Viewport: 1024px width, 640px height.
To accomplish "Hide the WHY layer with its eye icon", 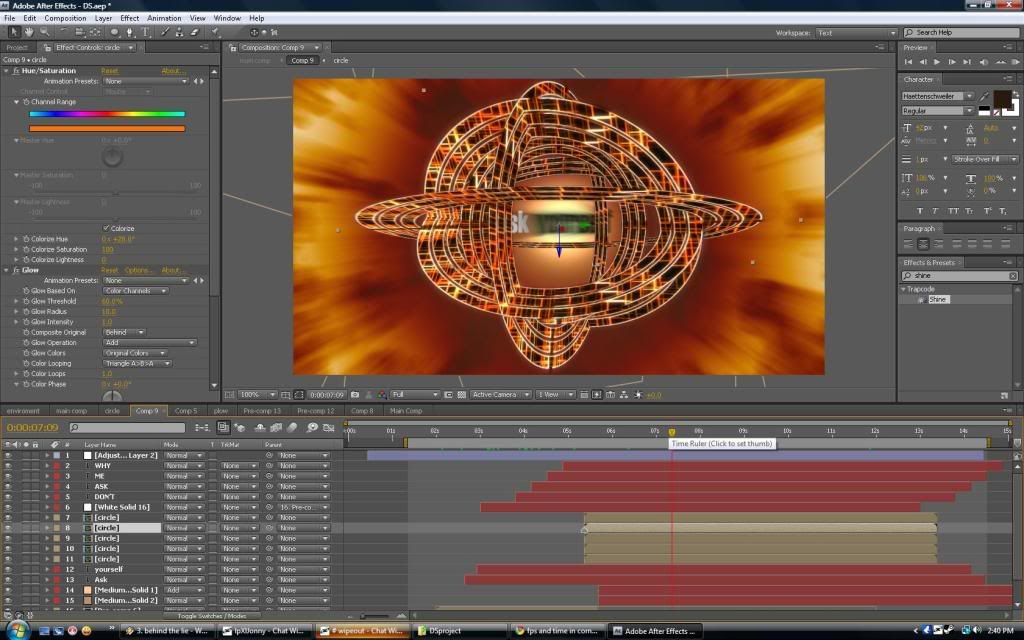I will click(8, 466).
